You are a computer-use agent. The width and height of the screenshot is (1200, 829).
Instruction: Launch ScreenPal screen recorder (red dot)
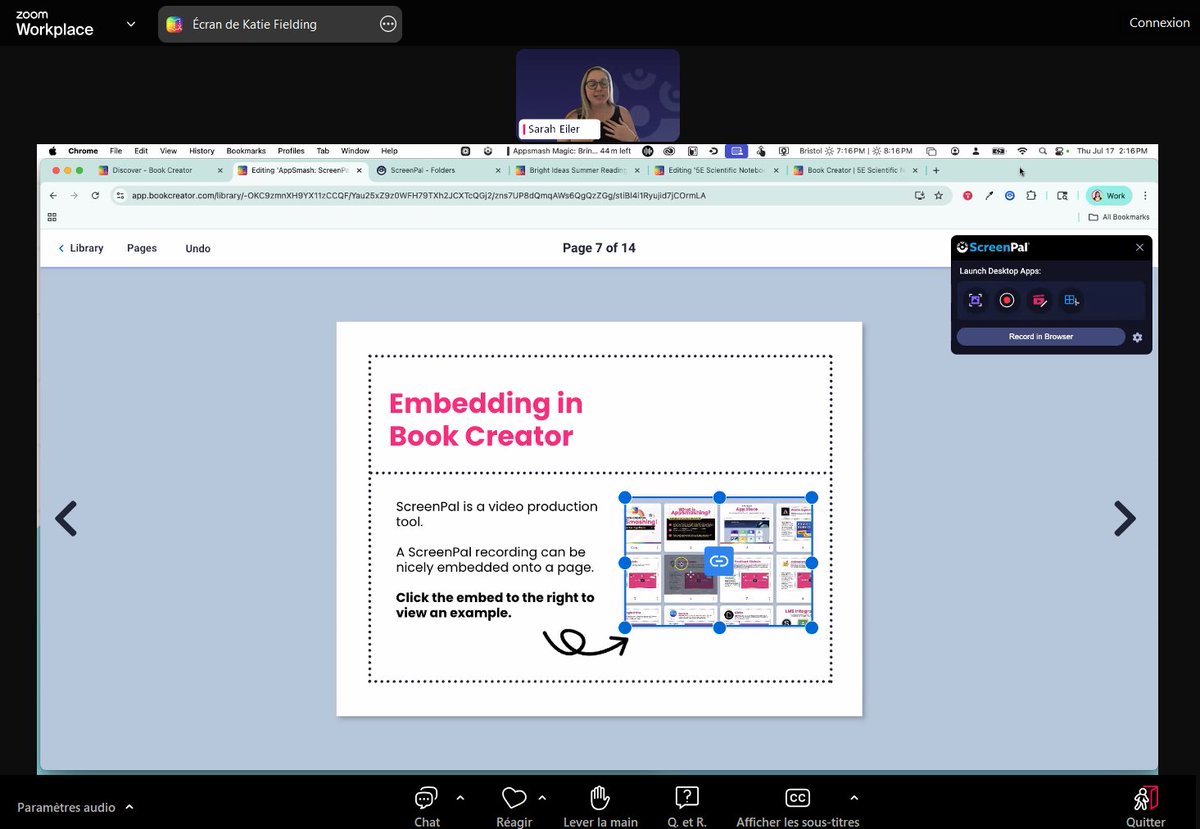point(1007,300)
